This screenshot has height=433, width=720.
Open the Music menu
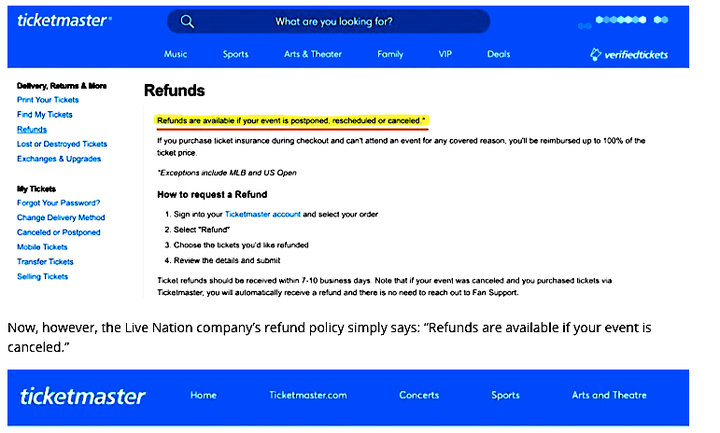pyautogui.click(x=175, y=54)
